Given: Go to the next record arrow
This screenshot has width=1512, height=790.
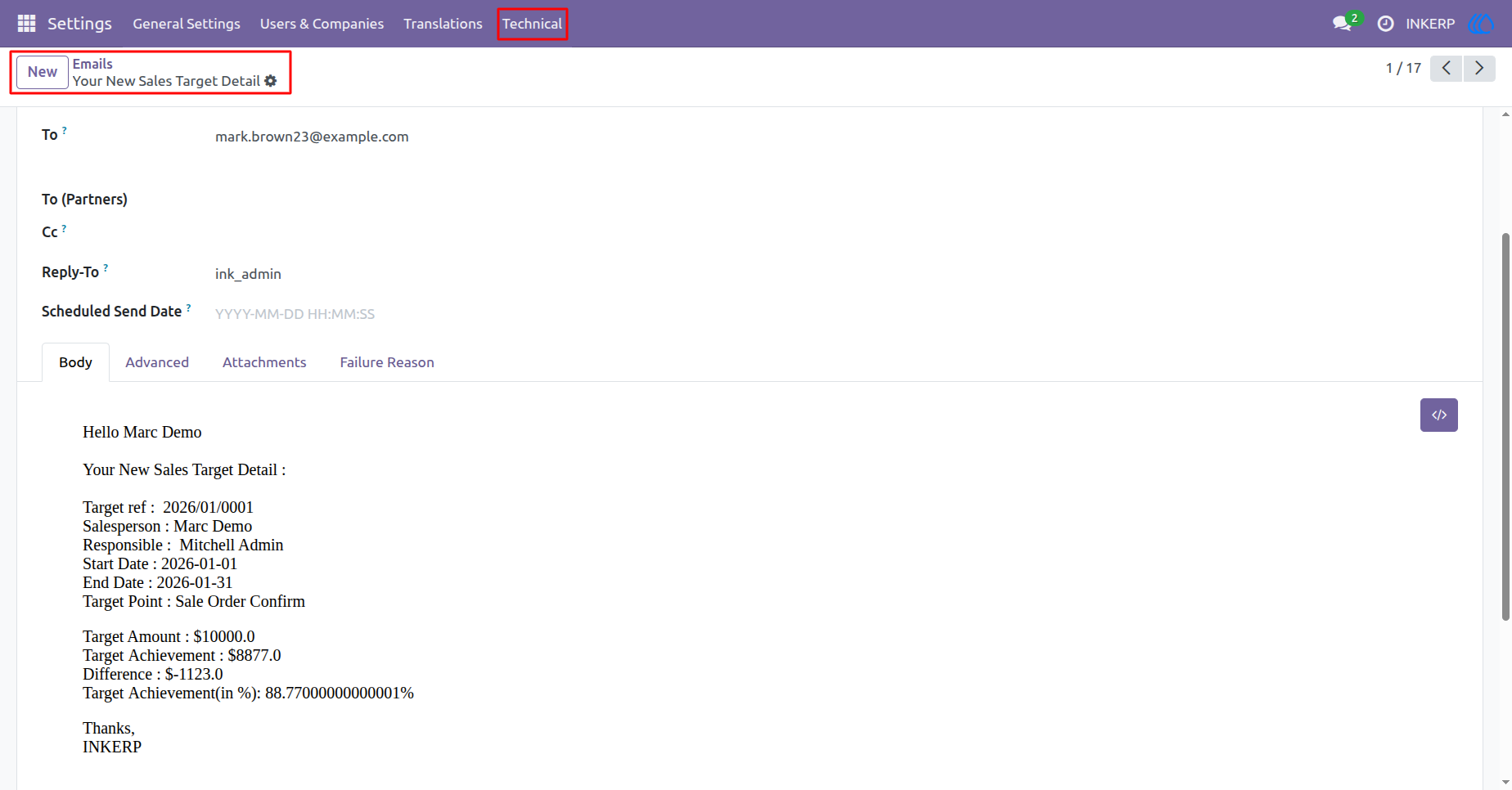Looking at the screenshot, I should click(x=1479, y=68).
